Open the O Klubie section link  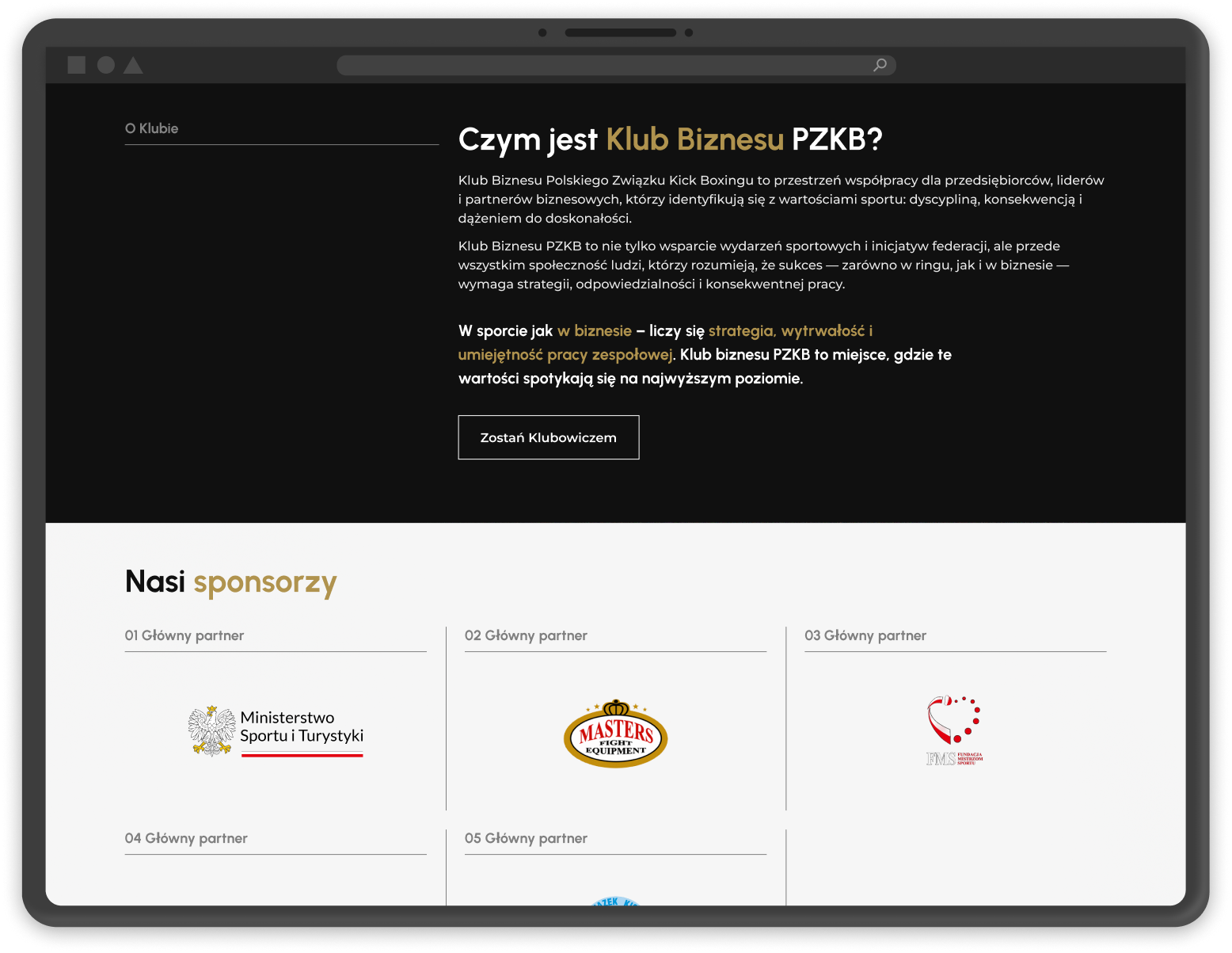(152, 128)
